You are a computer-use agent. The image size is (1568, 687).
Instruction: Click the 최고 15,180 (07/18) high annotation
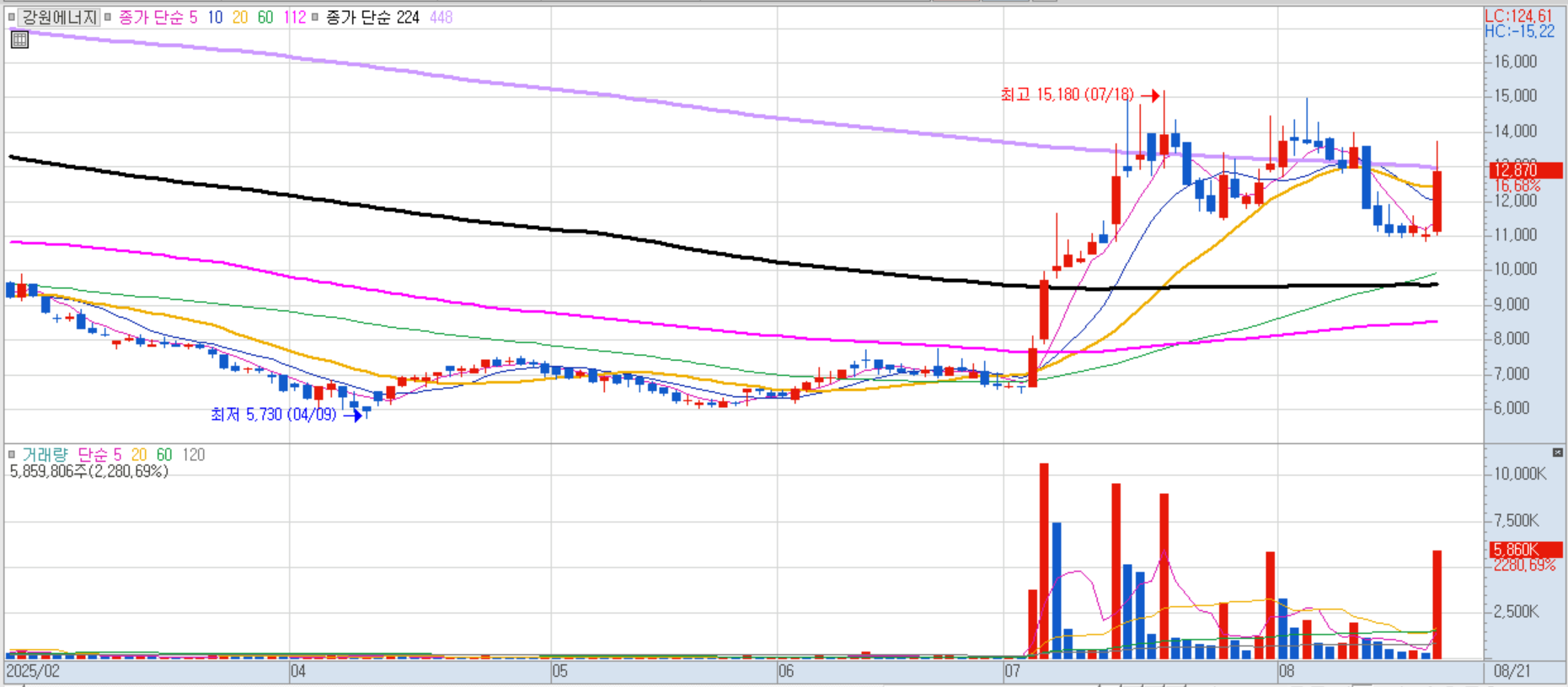pyautogui.click(x=1067, y=94)
